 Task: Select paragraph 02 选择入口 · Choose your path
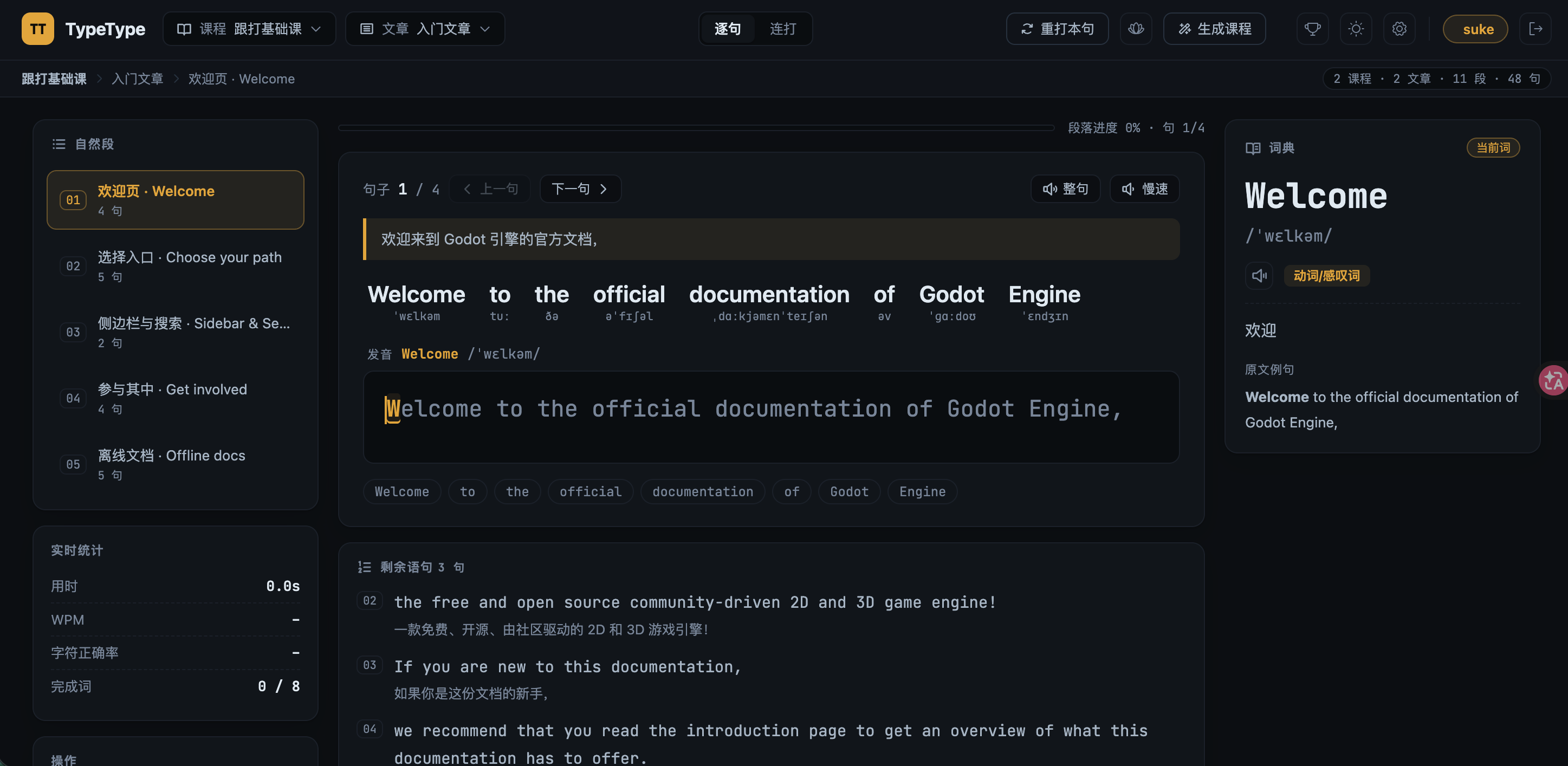coord(176,266)
